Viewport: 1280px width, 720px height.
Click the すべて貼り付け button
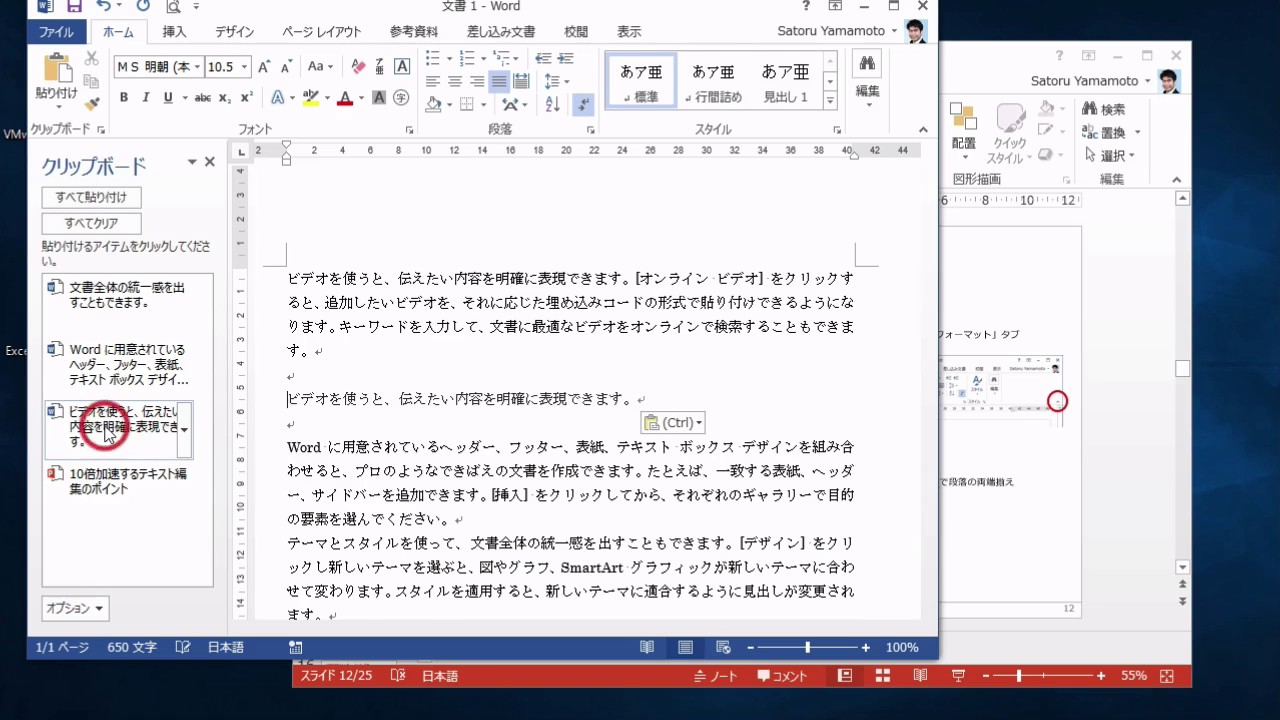tap(91, 197)
